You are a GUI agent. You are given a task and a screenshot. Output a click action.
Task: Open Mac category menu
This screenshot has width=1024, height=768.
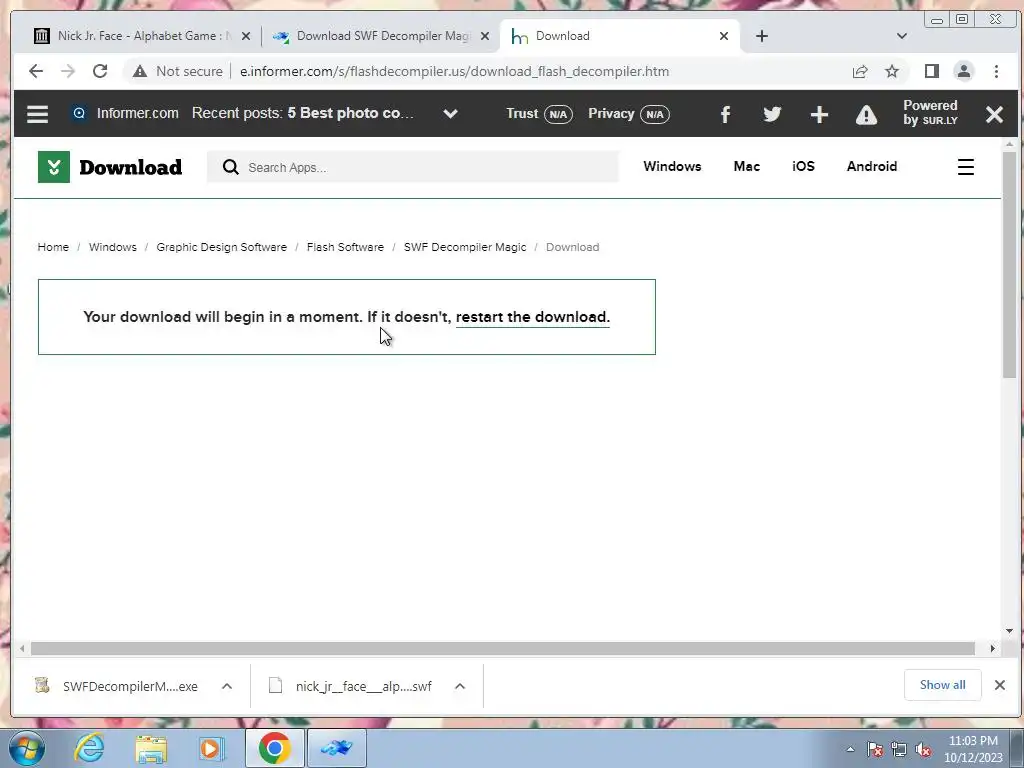coord(746,167)
